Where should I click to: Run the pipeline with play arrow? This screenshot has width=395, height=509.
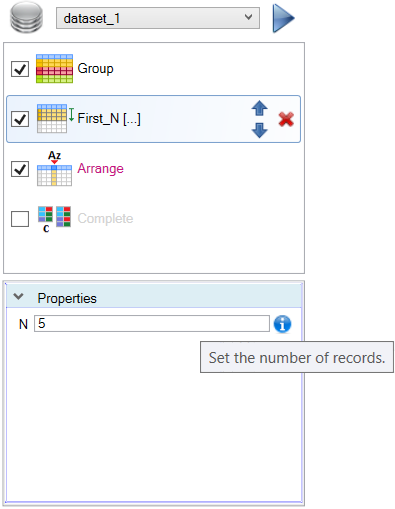pos(283,18)
